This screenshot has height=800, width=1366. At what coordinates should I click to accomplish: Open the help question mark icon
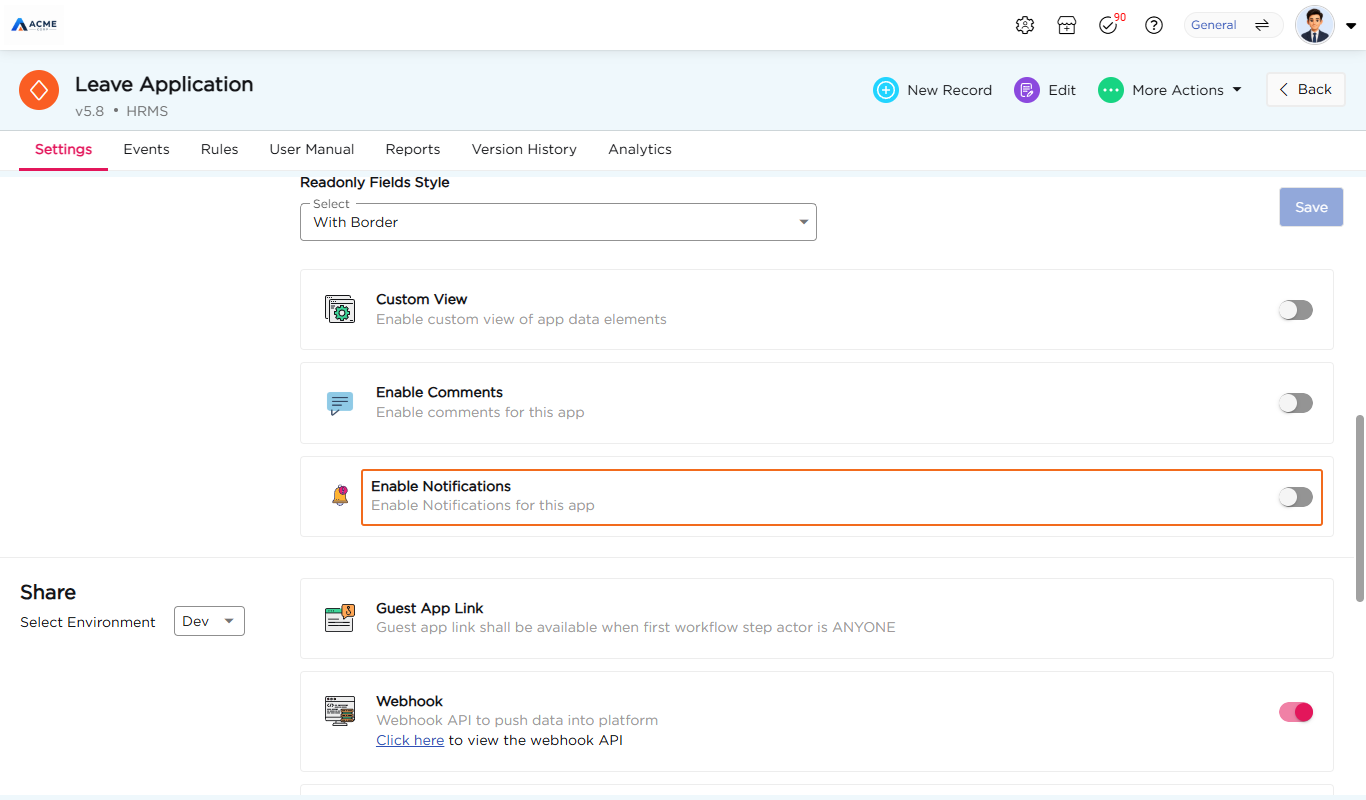1154,25
